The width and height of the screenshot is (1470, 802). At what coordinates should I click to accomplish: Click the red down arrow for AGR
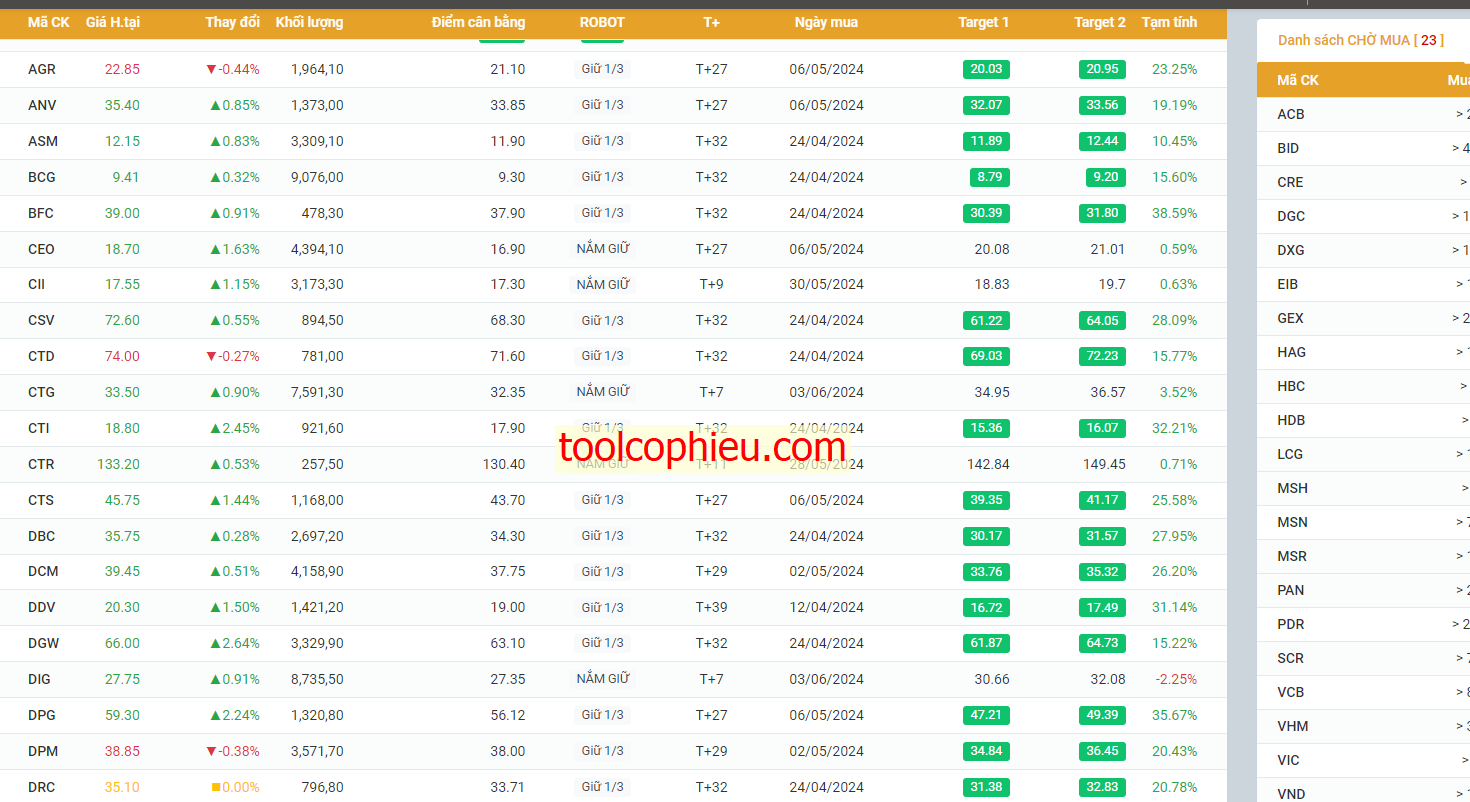click(x=211, y=70)
